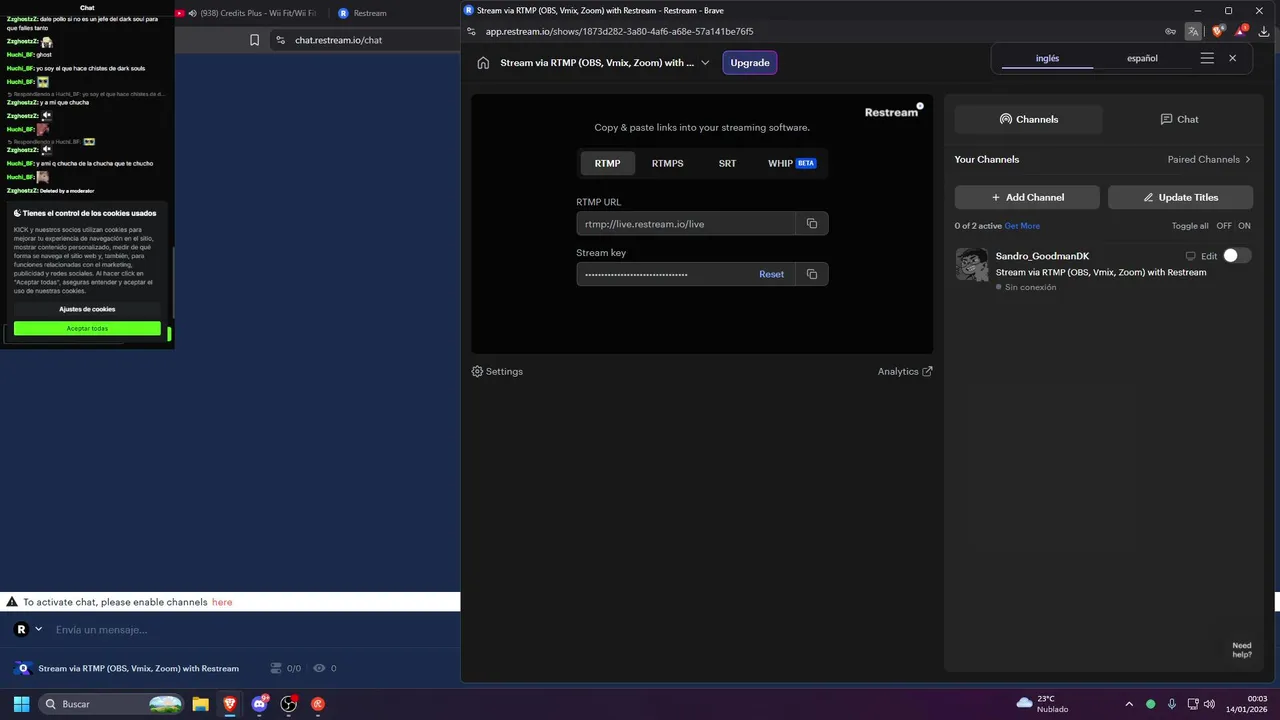Open Brave Rewards triangle icon
Viewport: 1280px width, 720px height.
pos(1242,31)
